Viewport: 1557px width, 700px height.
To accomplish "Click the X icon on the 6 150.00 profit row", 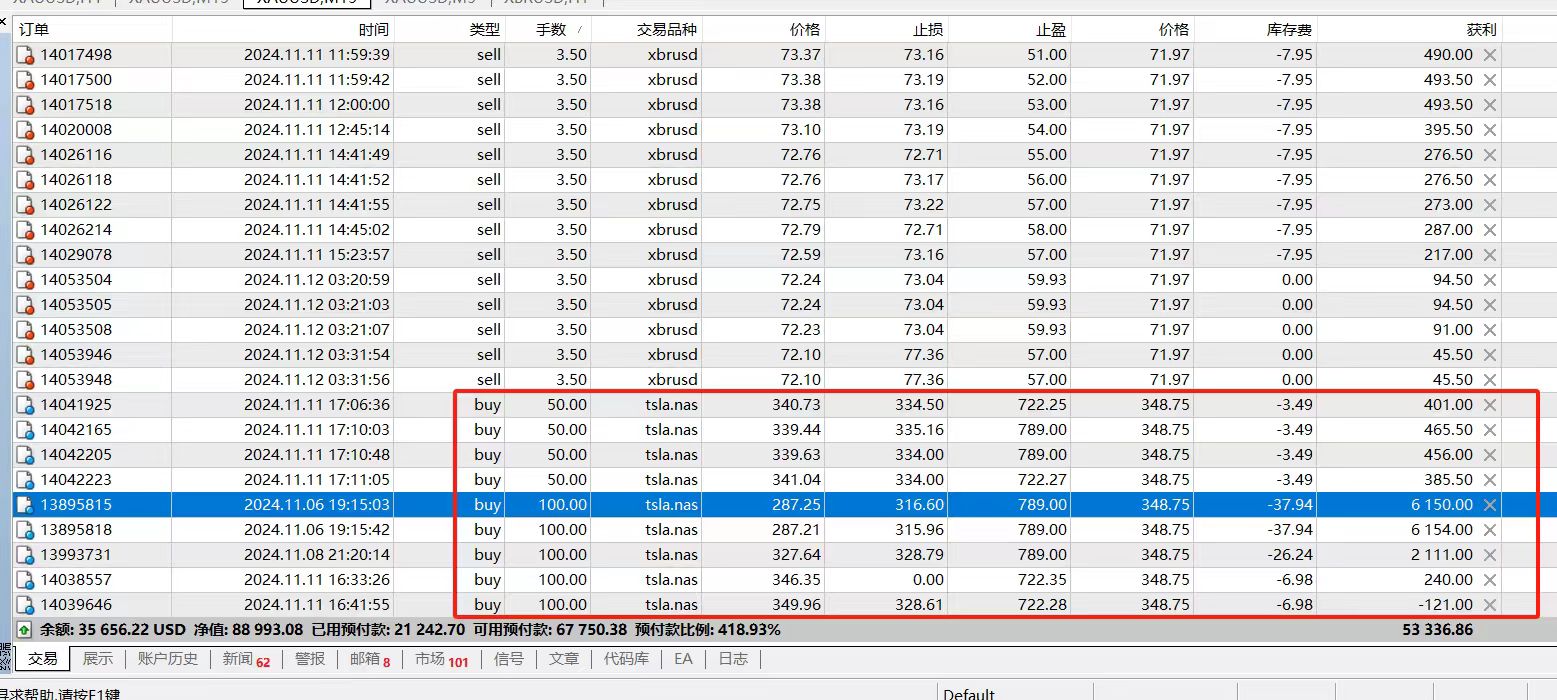I will (x=1489, y=505).
